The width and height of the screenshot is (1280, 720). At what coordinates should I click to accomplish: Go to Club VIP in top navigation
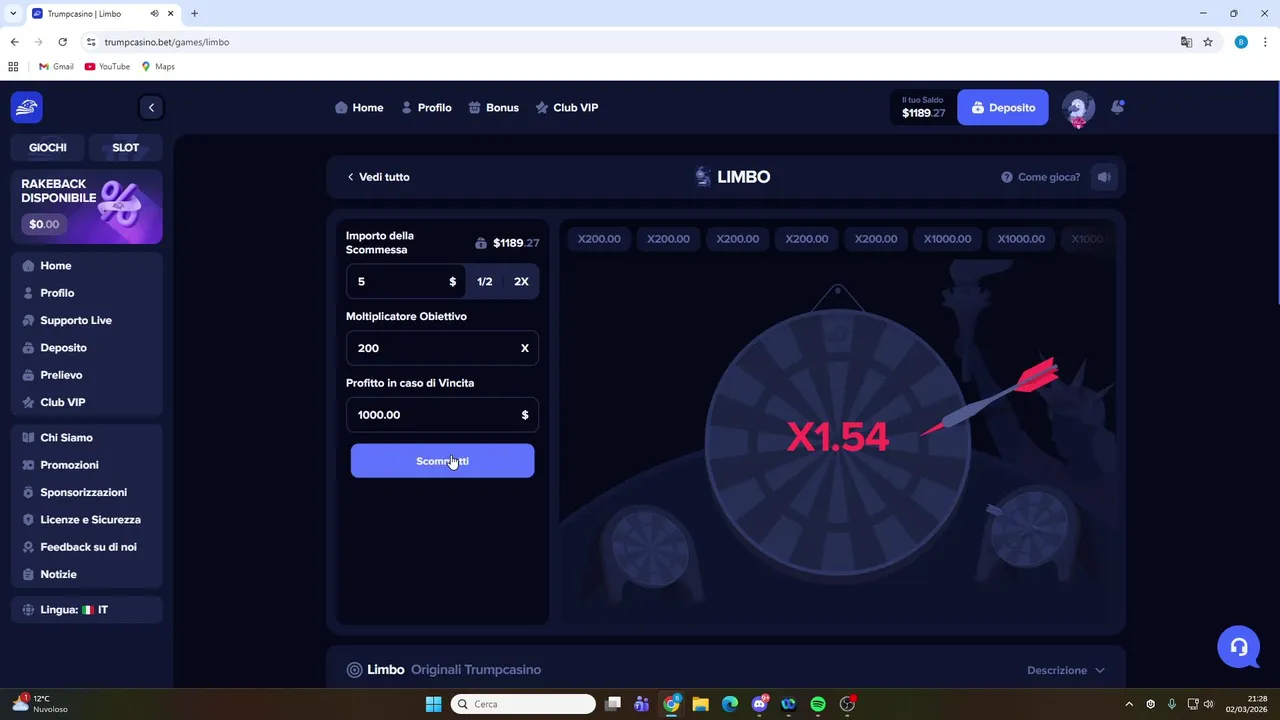point(566,108)
